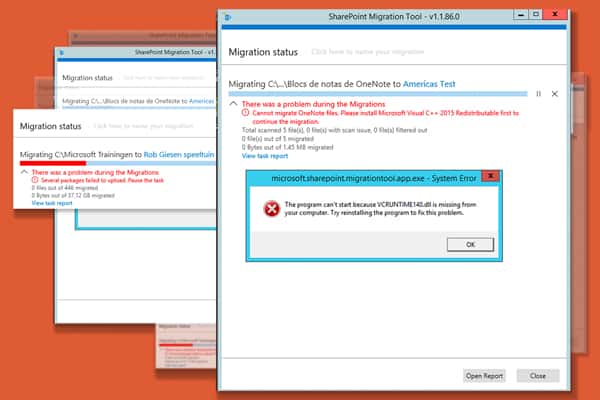Viewport: 600px width, 400px height.
Task: Click the app icon in the background window's title bar
Action: pyautogui.click(x=62, y=52)
